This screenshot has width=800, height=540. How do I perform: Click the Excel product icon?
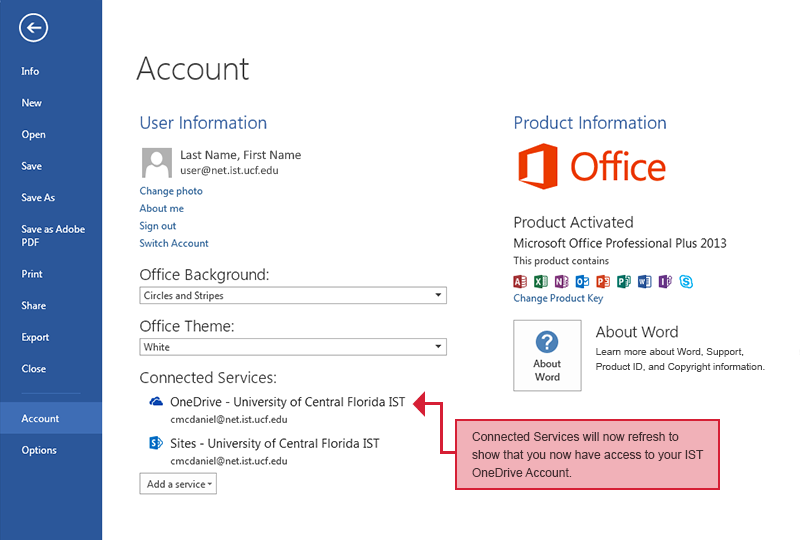(541, 281)
